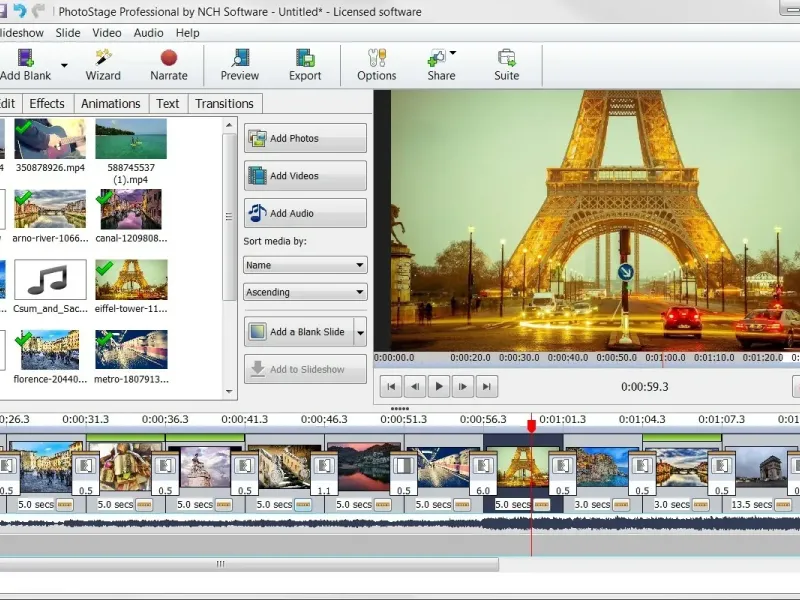Open the Ascending sort order dropdown
The image size is (800, 600).
pyautogui.click(x=305, y=292)
